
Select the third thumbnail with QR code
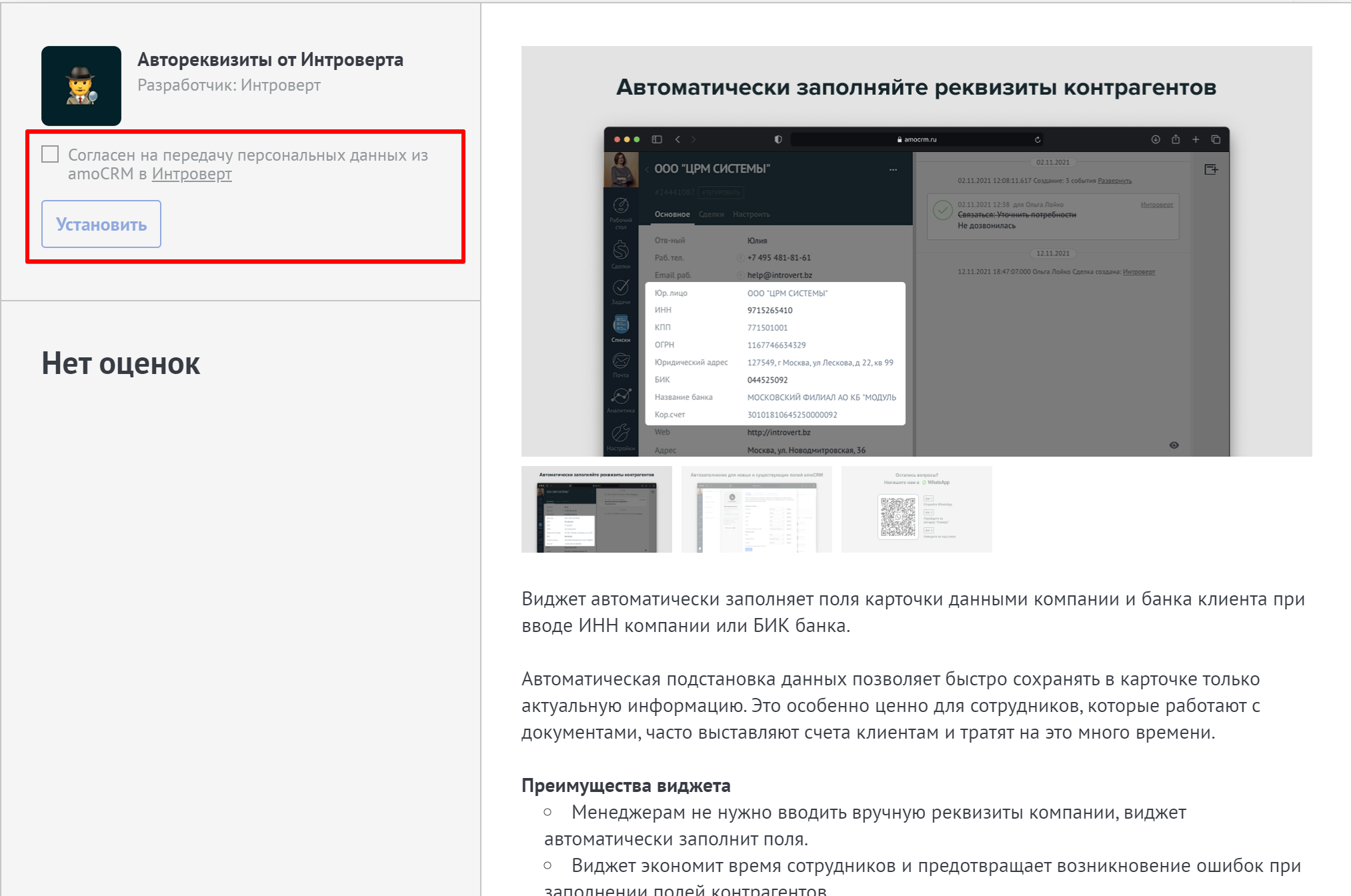[x=917, y=509]
